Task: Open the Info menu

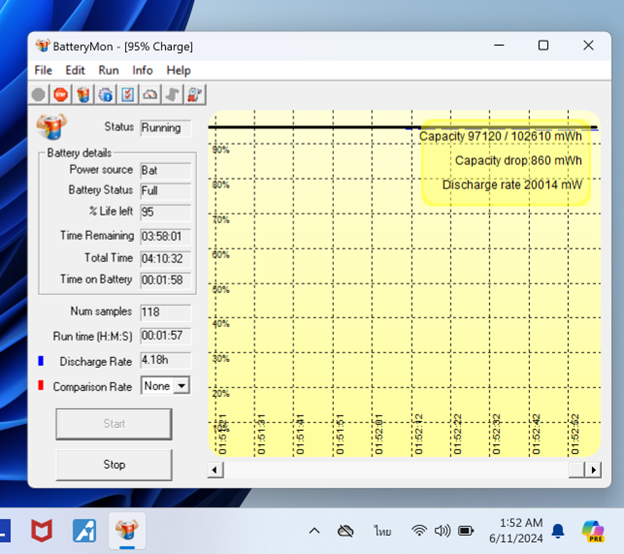Action: tap(142, 70)
